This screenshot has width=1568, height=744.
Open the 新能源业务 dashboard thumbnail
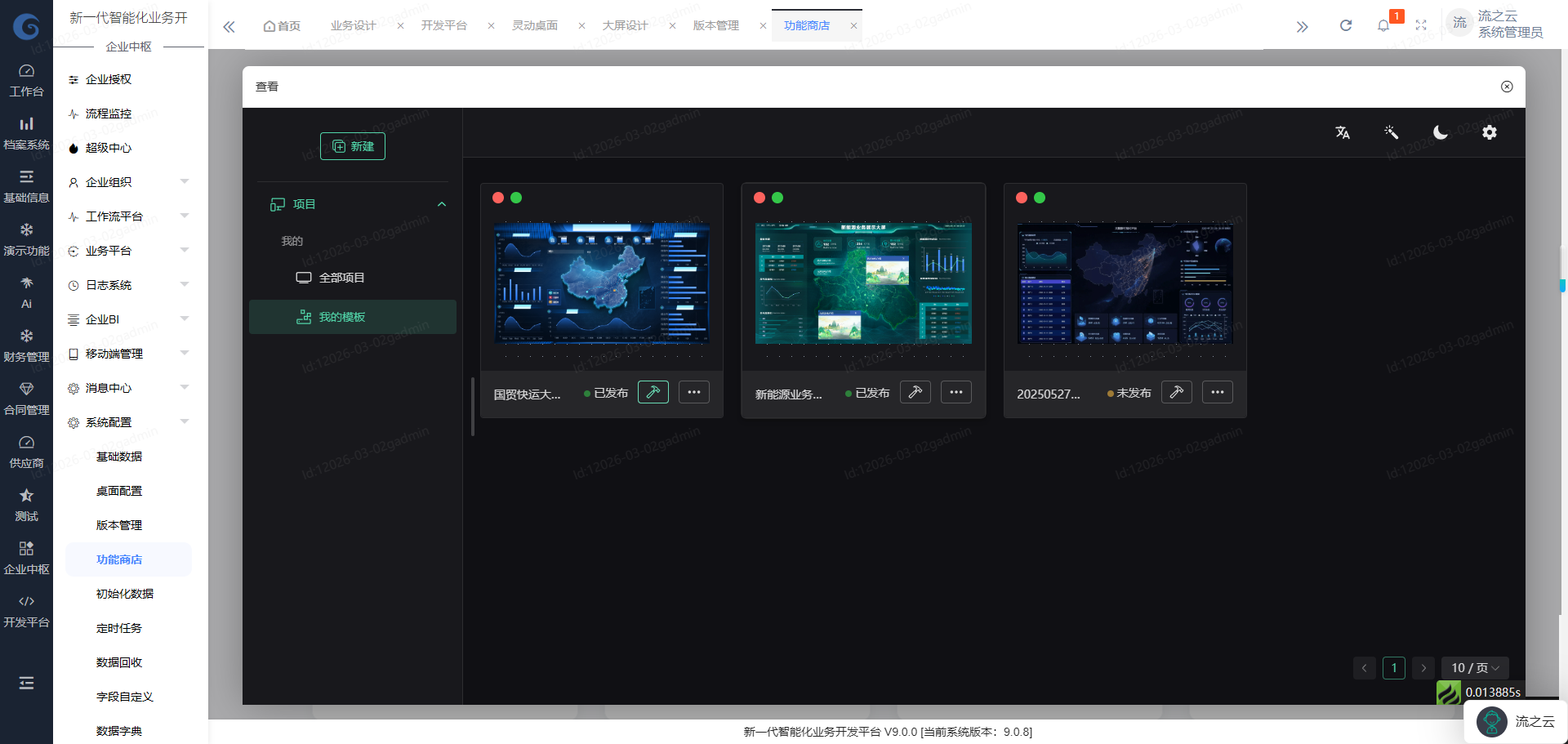coord(863,283)
